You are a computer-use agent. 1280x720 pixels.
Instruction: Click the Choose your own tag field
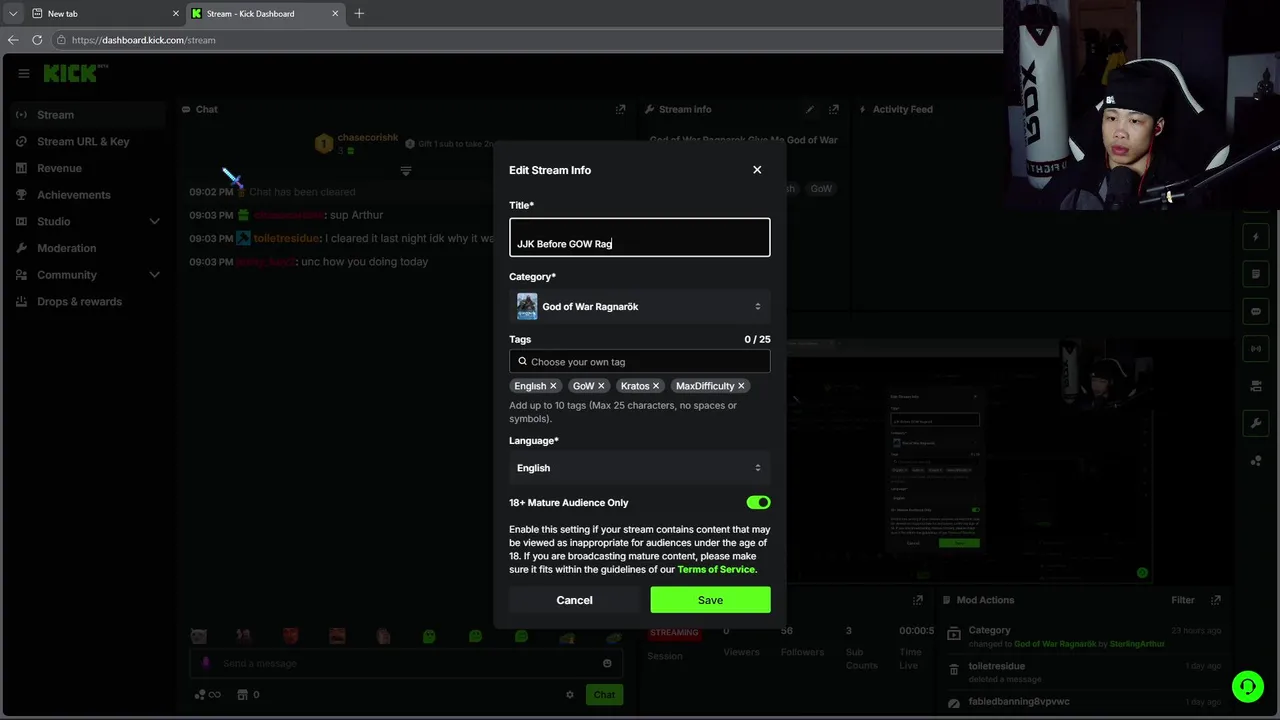pyautogui.click(x=640, y=362)
